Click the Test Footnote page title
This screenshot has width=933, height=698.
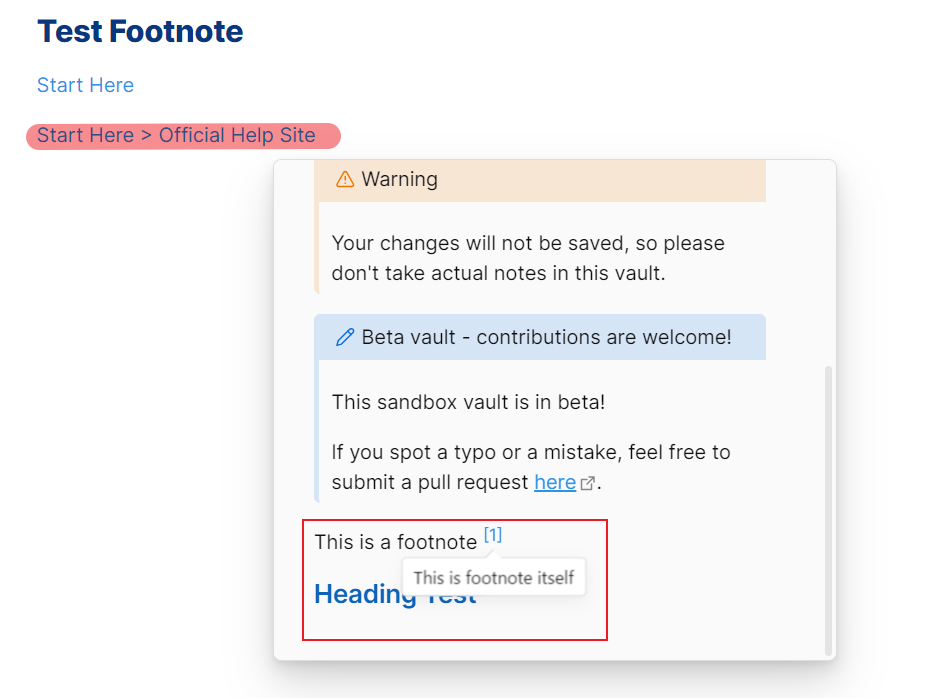point(140,32)
